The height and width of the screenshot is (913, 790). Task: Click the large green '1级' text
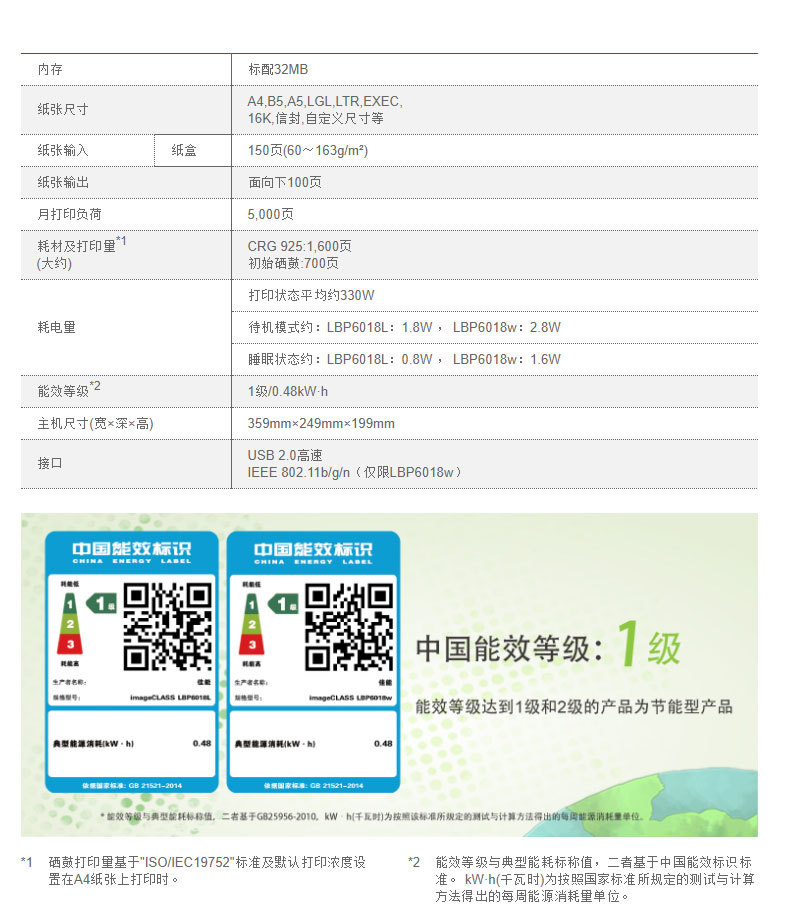coord(649,645)
